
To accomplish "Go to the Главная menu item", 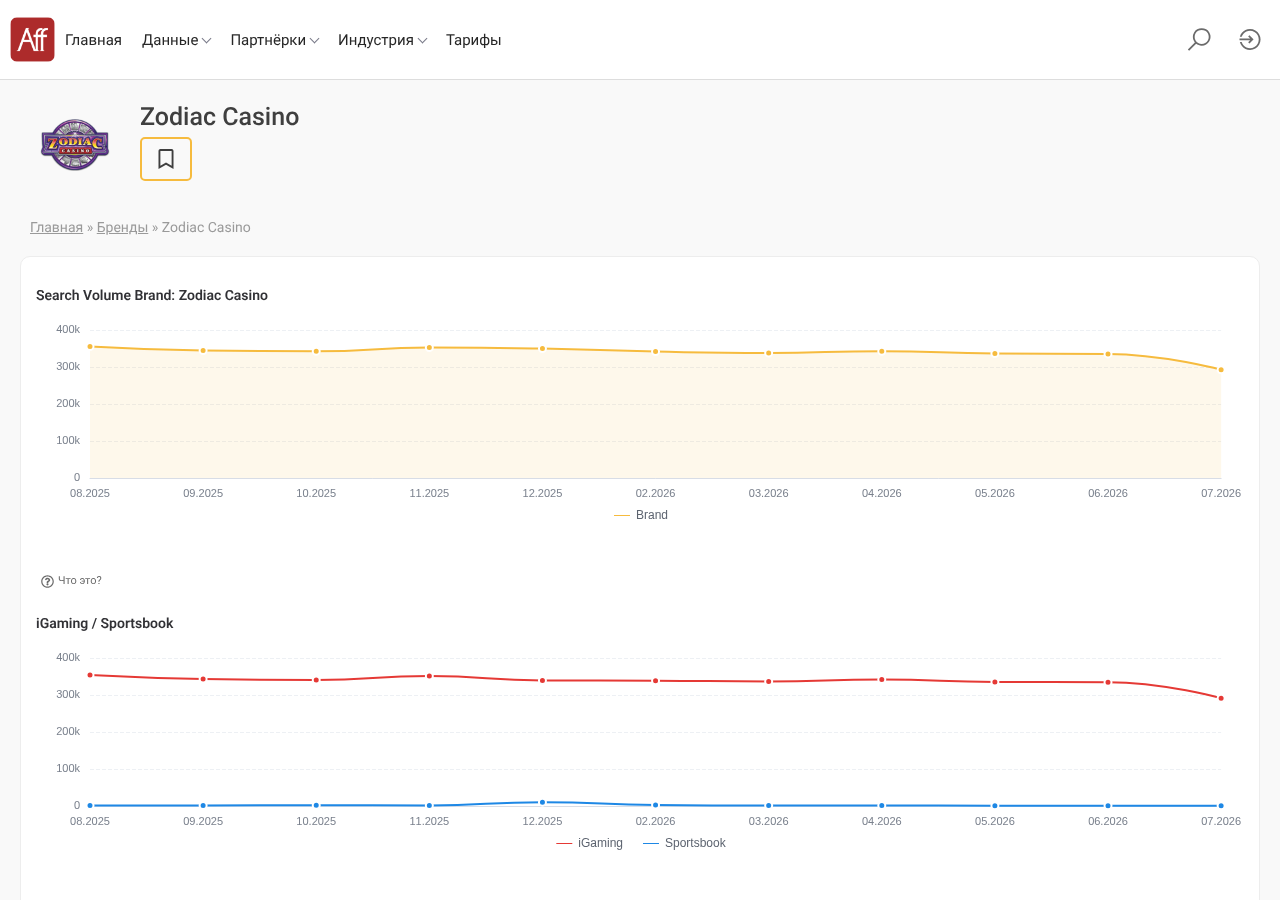I will [93, 40].
